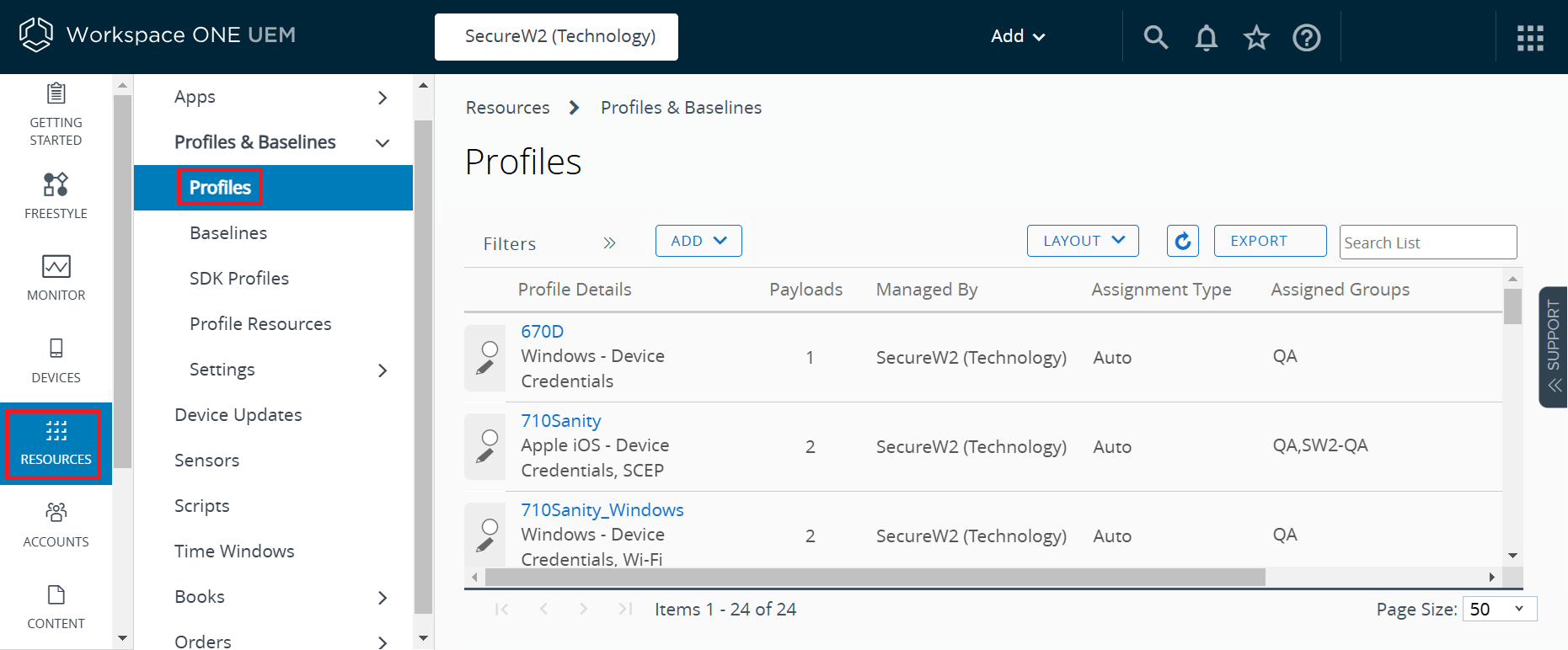The image size is (1568, 650).
Task: Edit the 710Sanity profile pencil icon
Action: (x=485, y=456)
